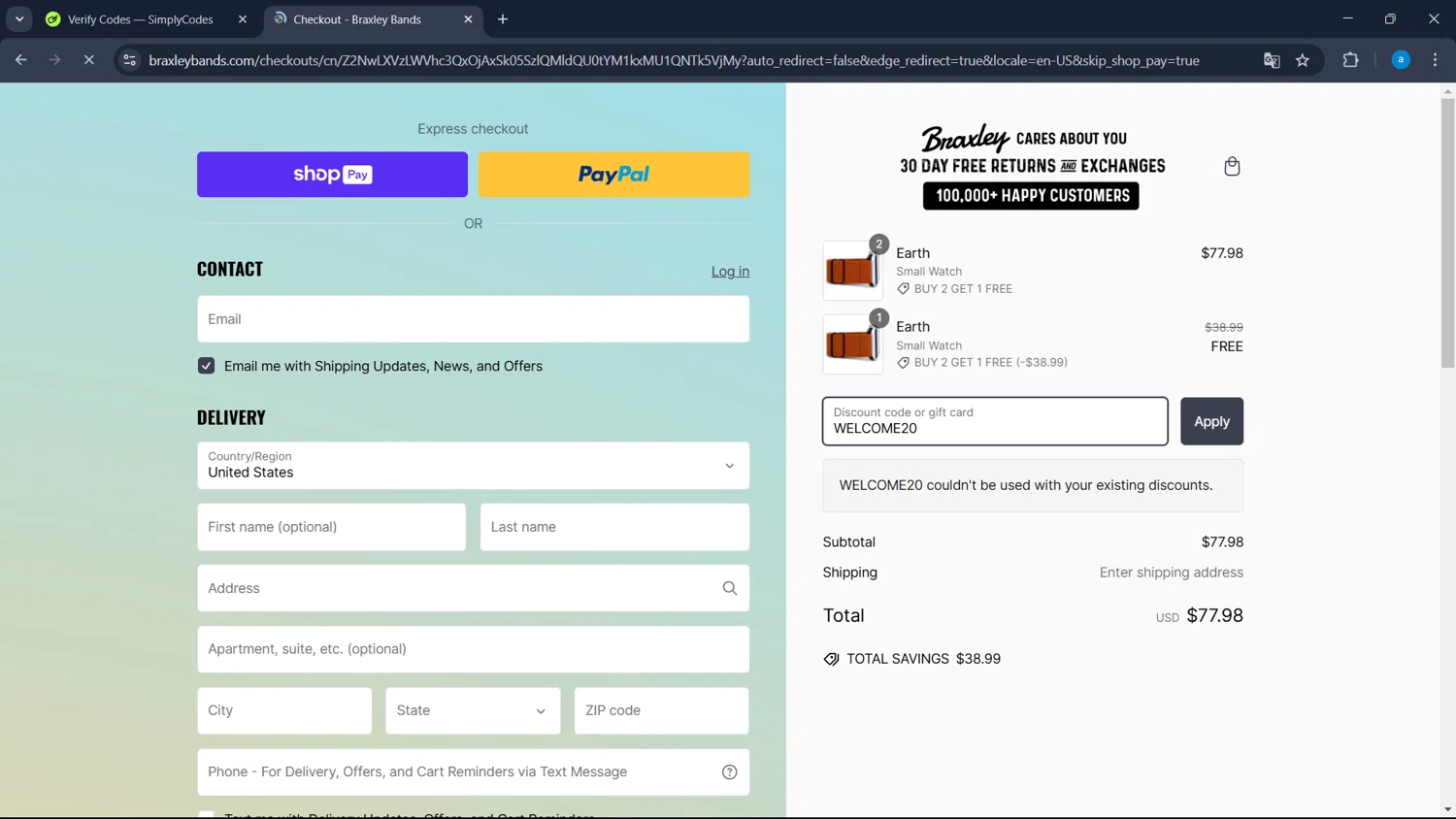This screenshot has width=1456, height=819.
Task: Open the State dropdown
Action: click(473, 710)
